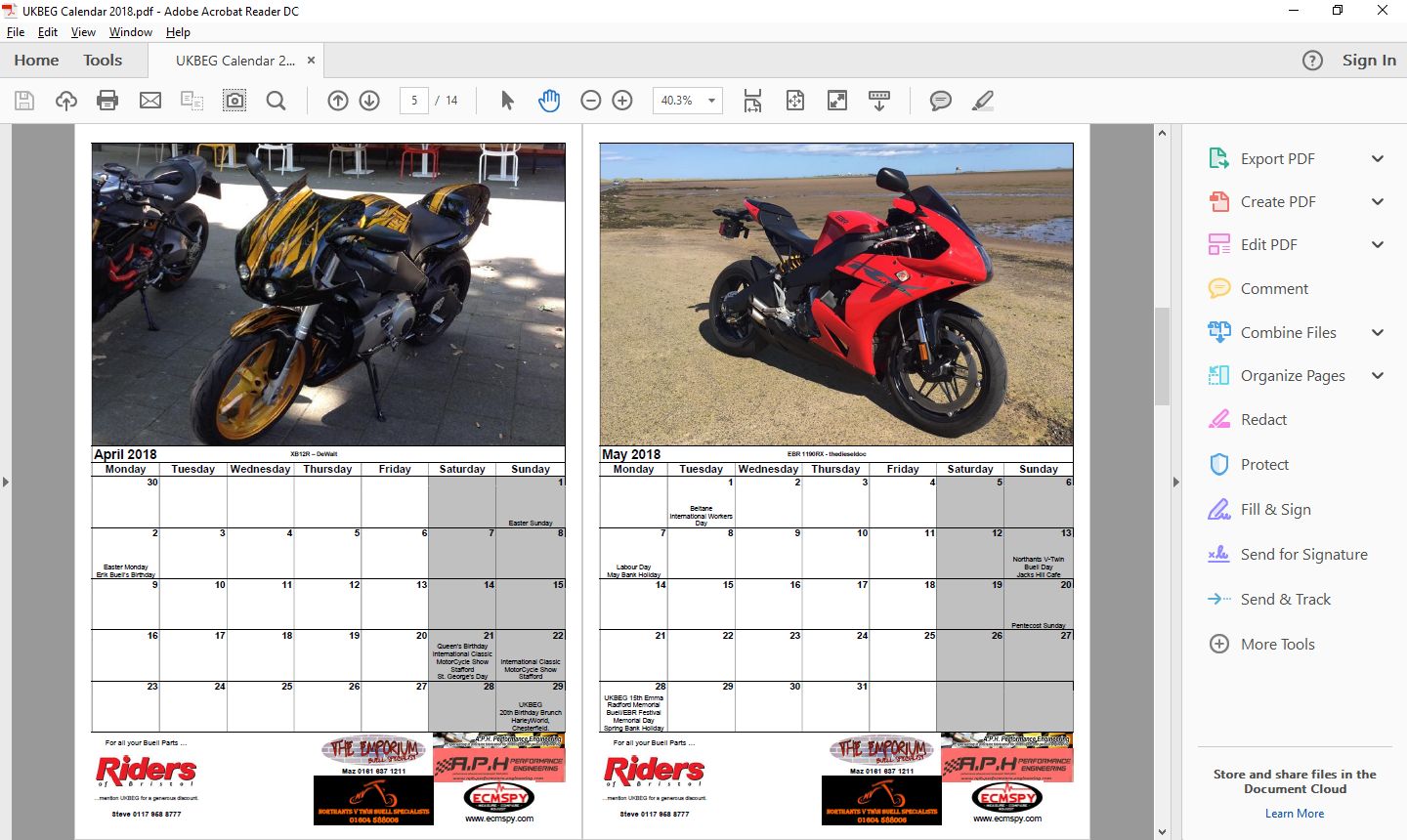Screen dimensions: 1407x840
Task: Go to the previous page arrow
Action: click(338, 101)
